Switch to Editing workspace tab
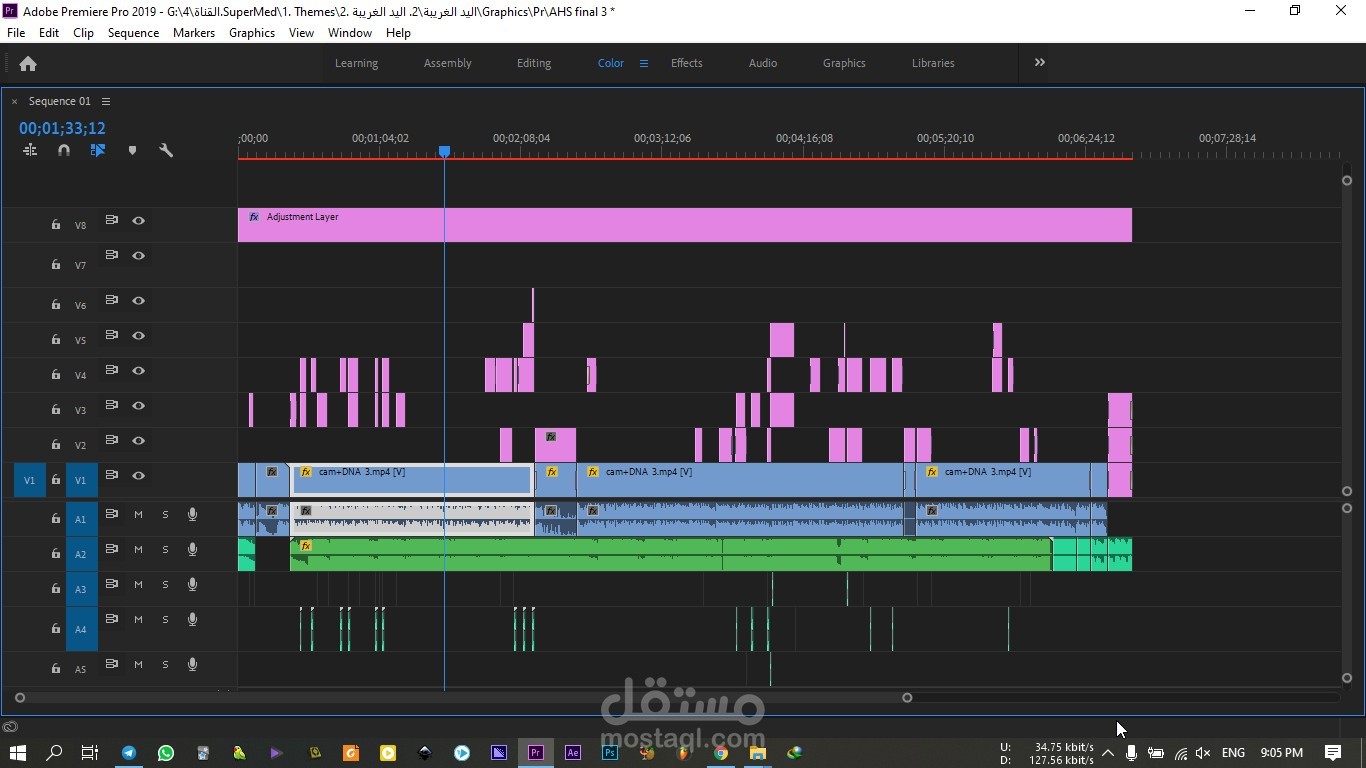This screenshot has width=1366, height=768. (534, 63)
